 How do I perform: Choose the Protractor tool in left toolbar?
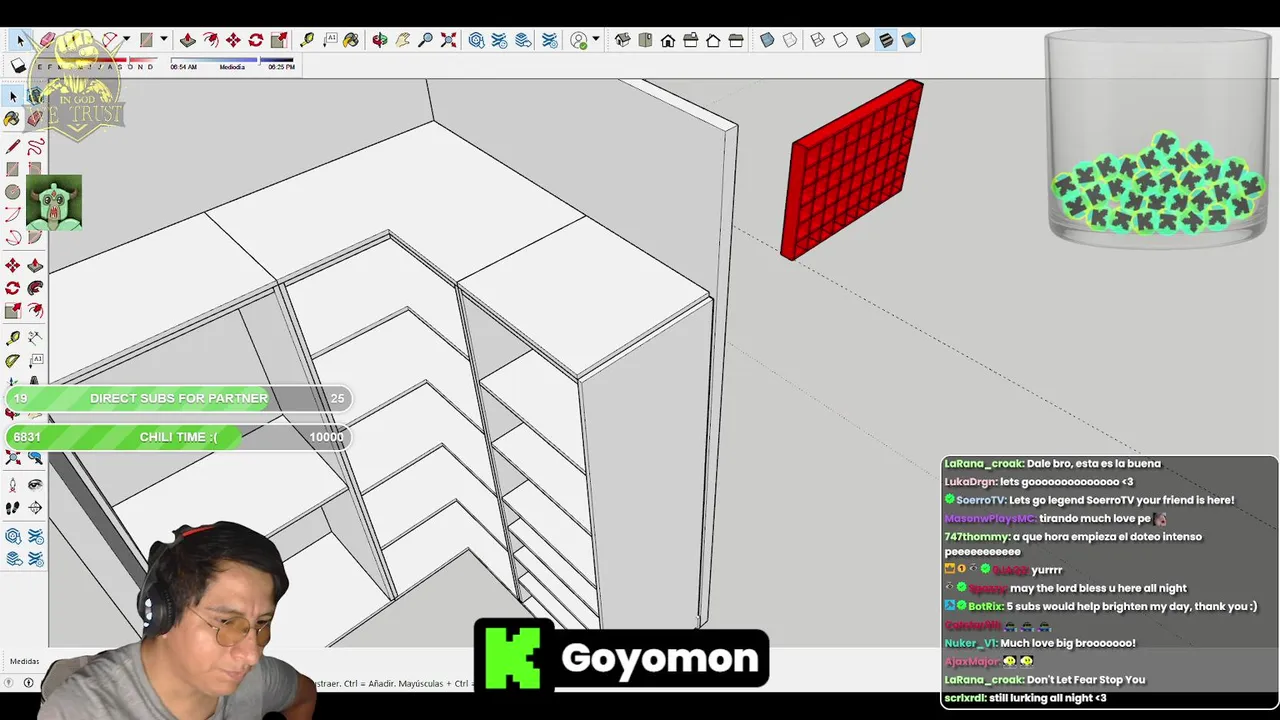(x=12, y=360)
